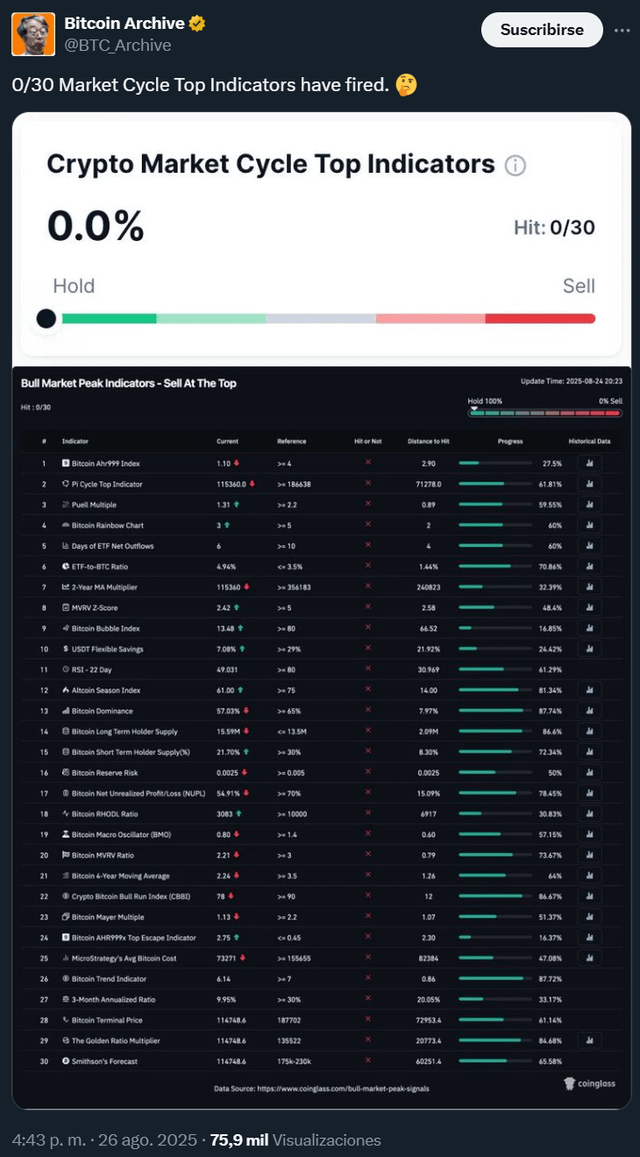The height and width of the screenshot is (1157, 640).
Task: Click the verified badge next to Bitcoin Archive
Action: pyautogui.click(x=196, y=24)
